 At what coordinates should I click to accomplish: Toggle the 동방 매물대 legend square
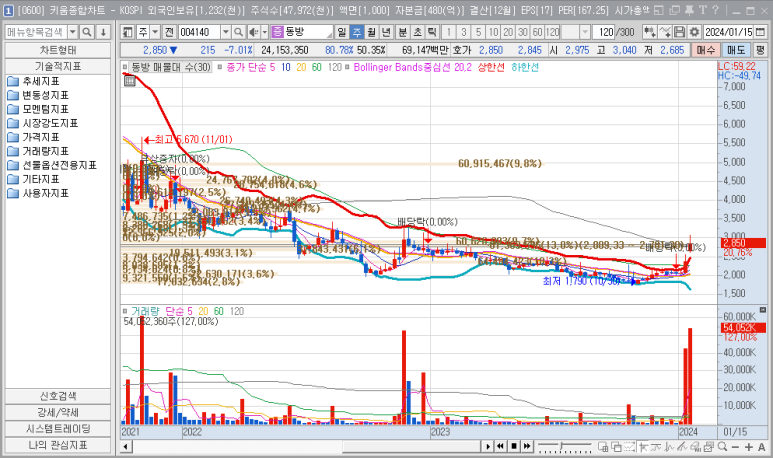(x=125, y=67)
